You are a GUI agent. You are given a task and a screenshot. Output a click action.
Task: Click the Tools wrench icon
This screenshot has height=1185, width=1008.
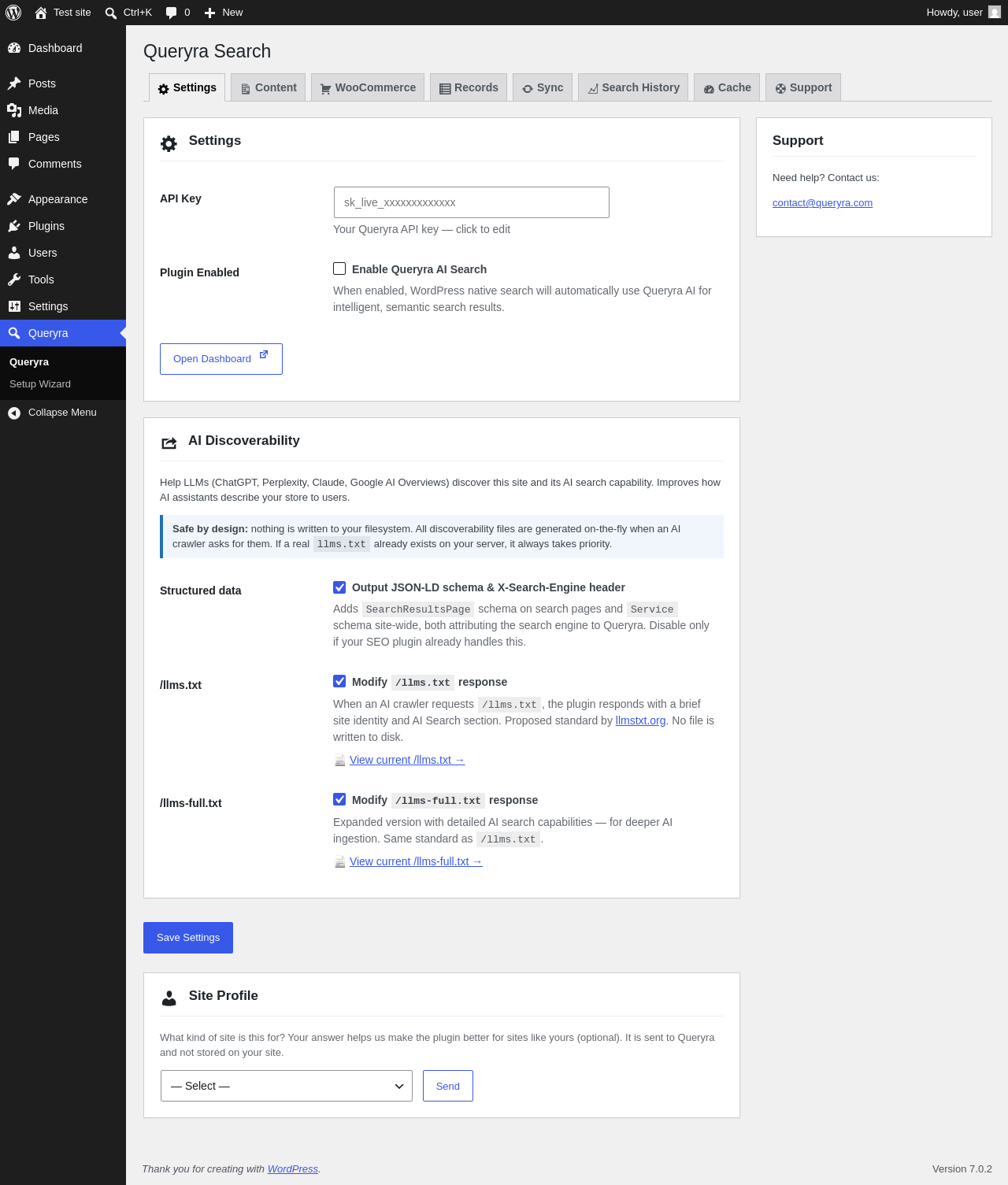(14, 280)
